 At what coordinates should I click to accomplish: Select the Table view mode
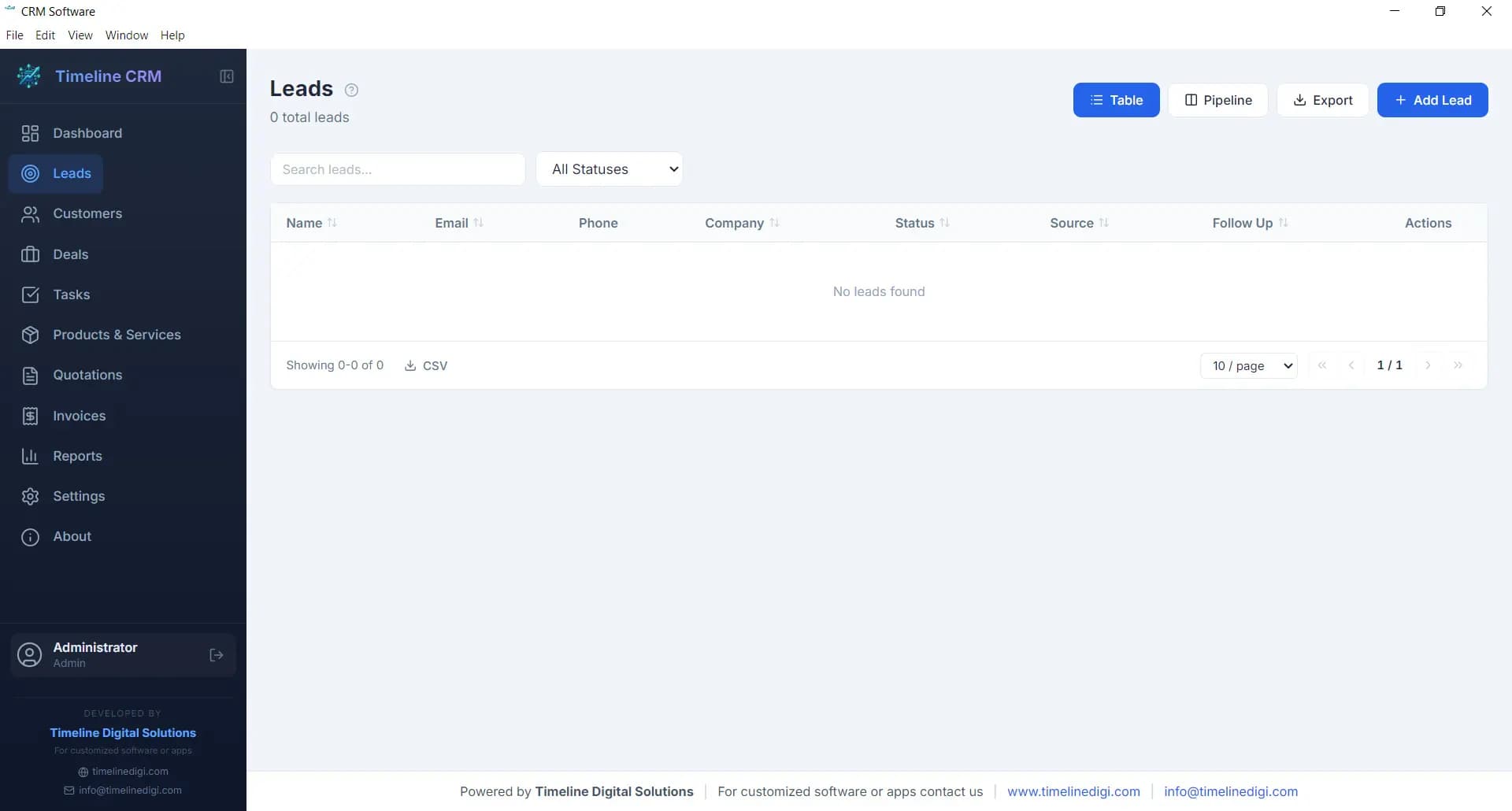[x=1116, y=100]
